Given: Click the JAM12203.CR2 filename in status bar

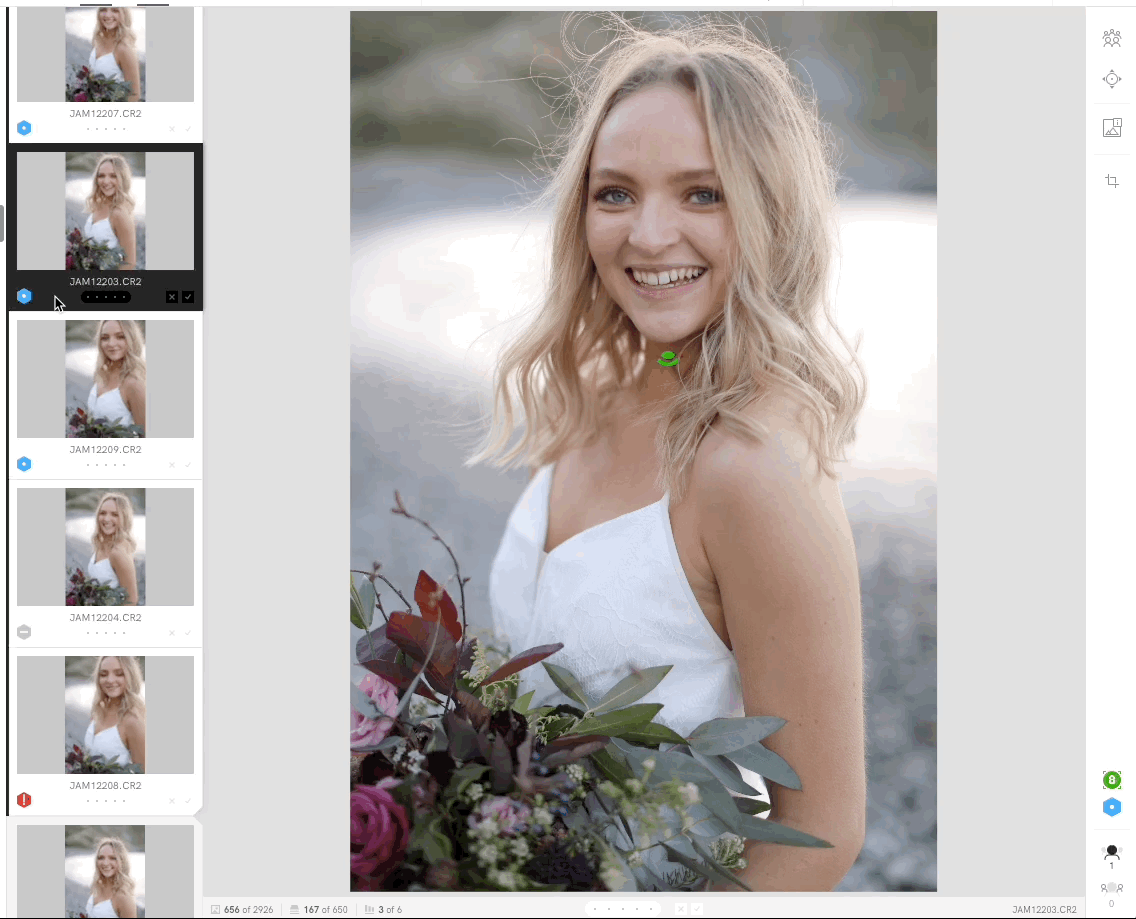Looking at the screenshot, I should [1044, 910].
